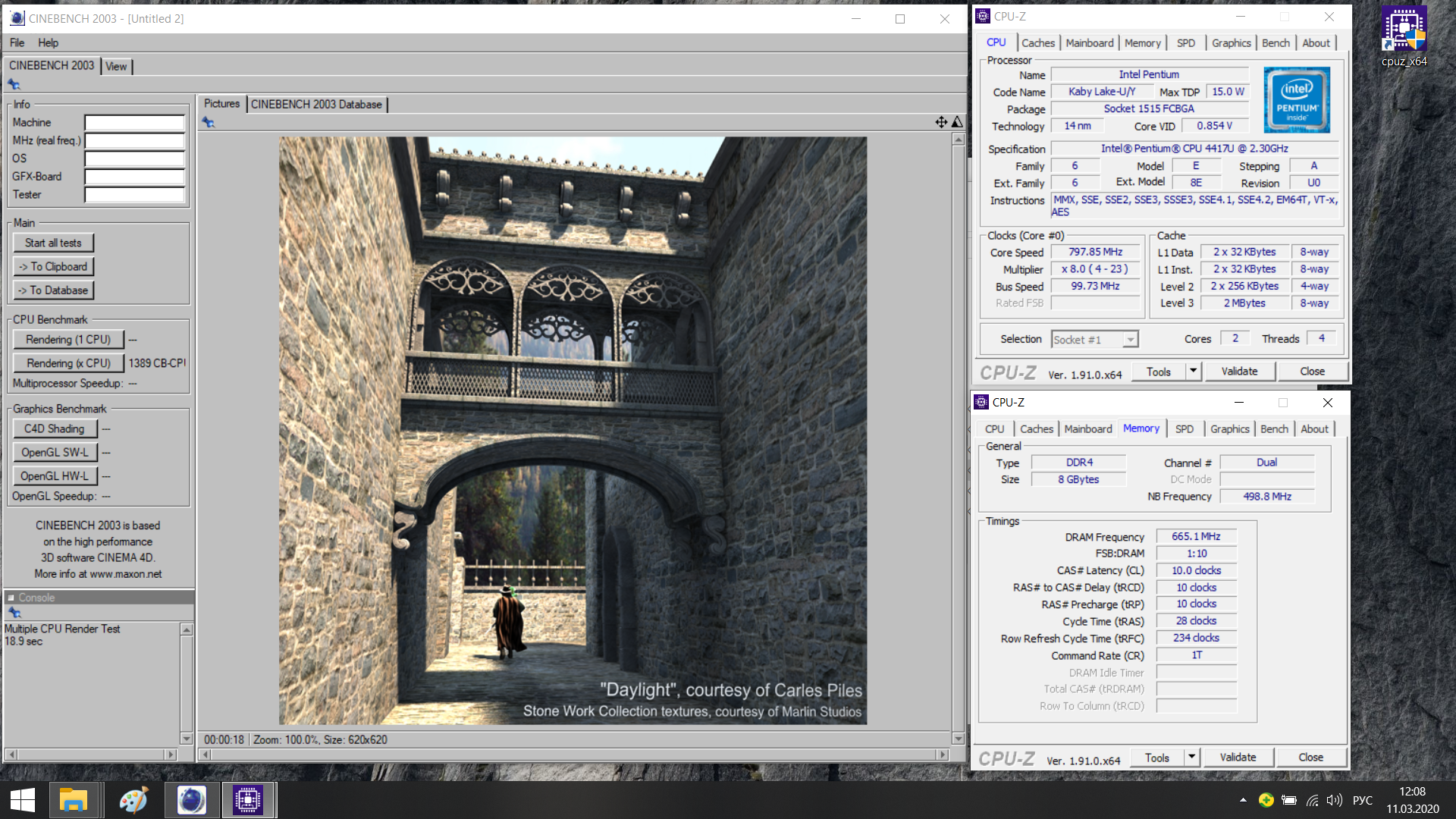Click the To Clipboard button

tap(53, 266)
